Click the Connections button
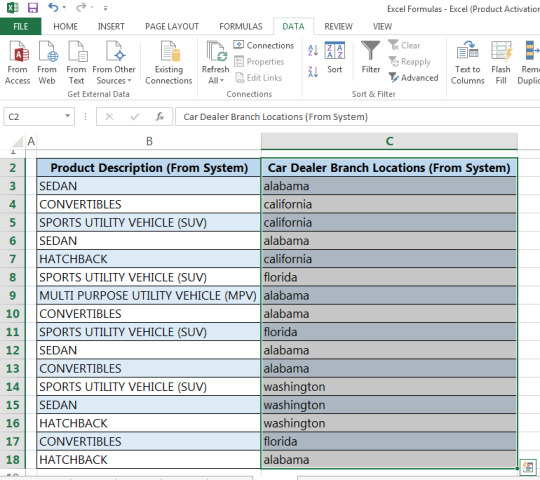The width and height of the screenshot is (540, 480). (264, 45)
